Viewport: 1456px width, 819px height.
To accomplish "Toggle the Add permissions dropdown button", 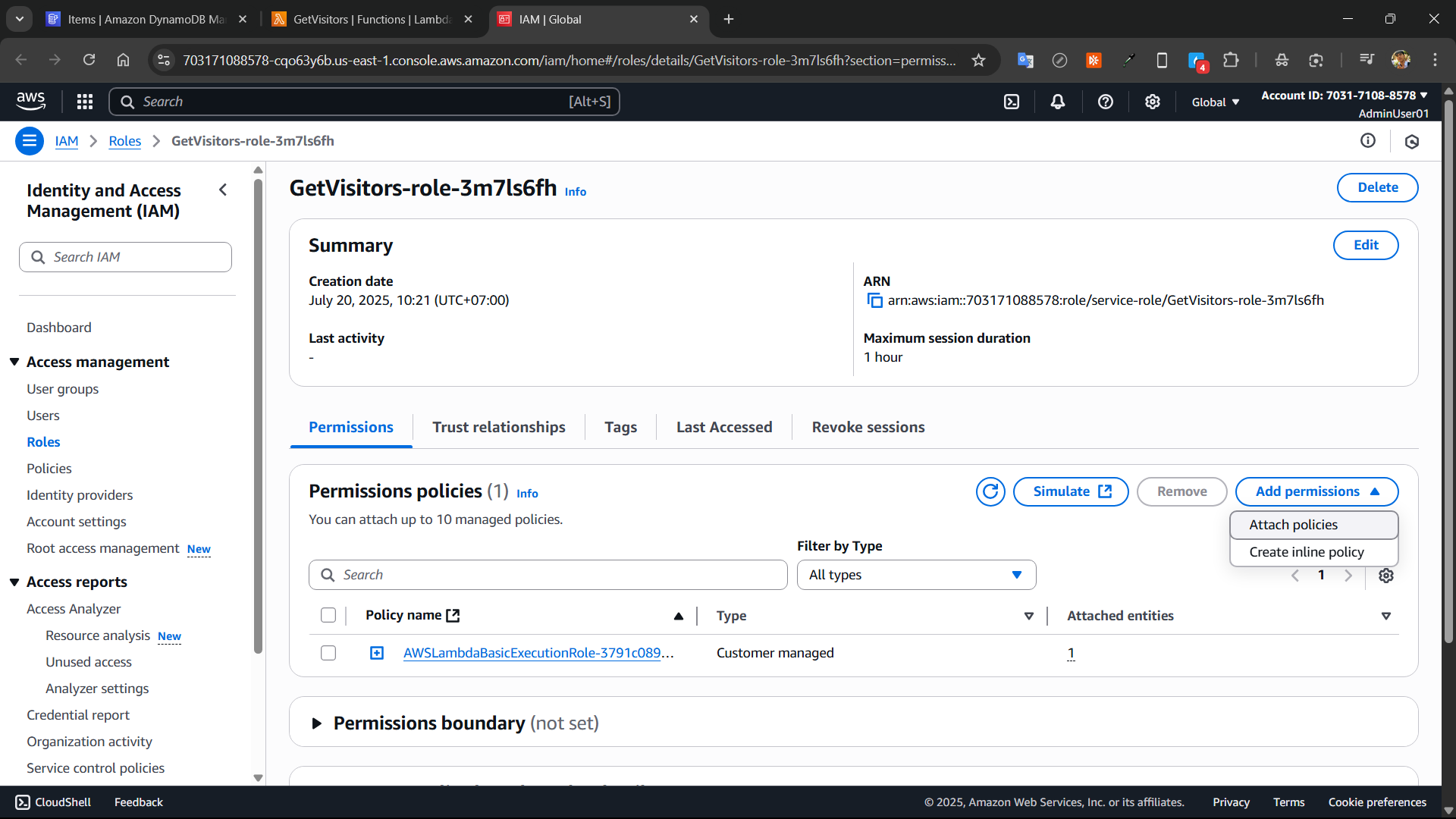I will 1316,491.
